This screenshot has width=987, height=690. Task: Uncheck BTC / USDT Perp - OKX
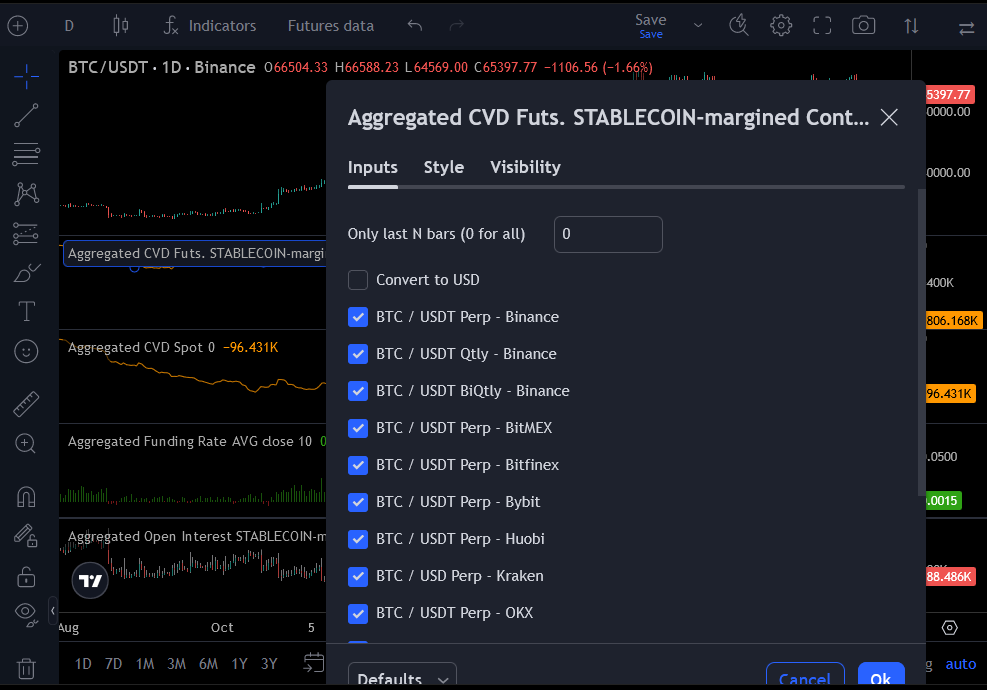(358, 613)
